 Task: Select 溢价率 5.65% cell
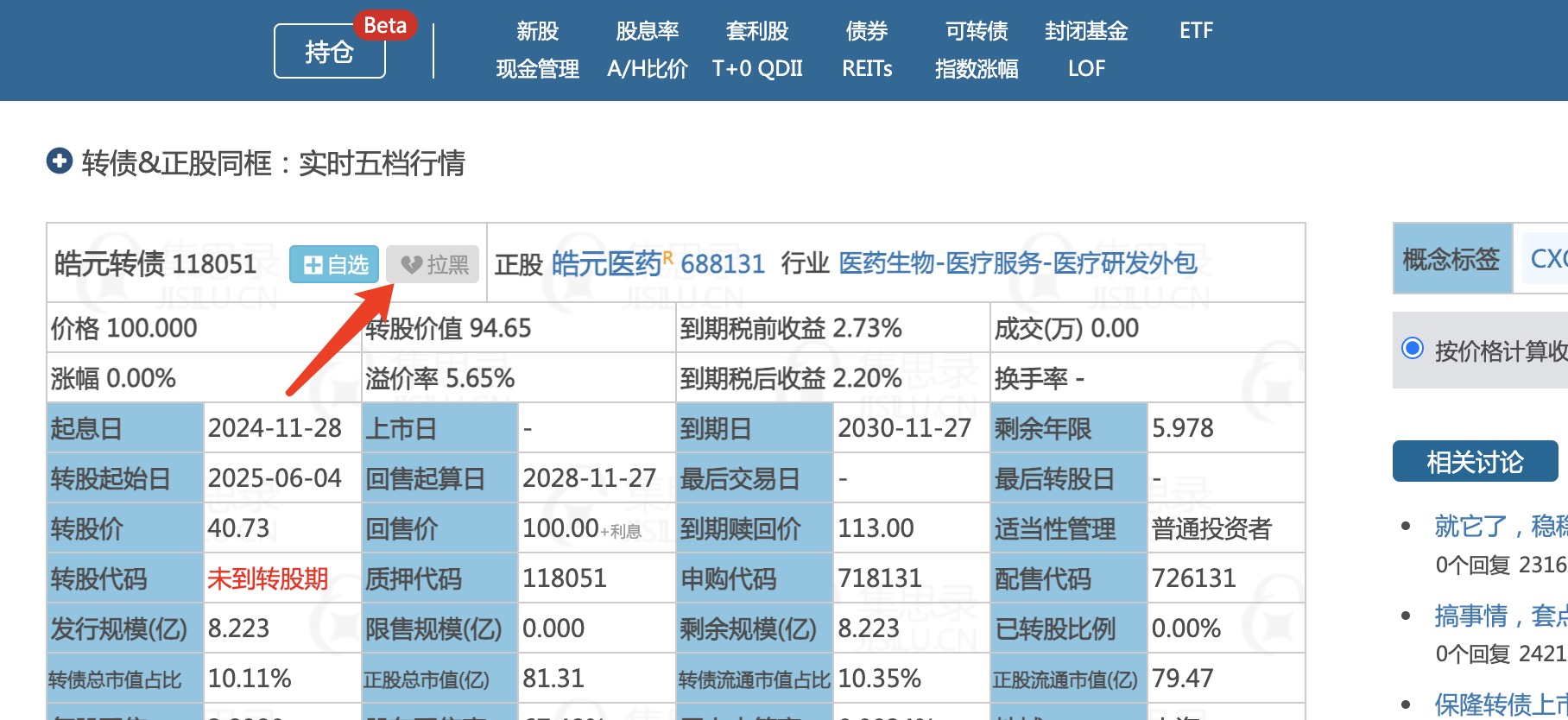[518, 378]
